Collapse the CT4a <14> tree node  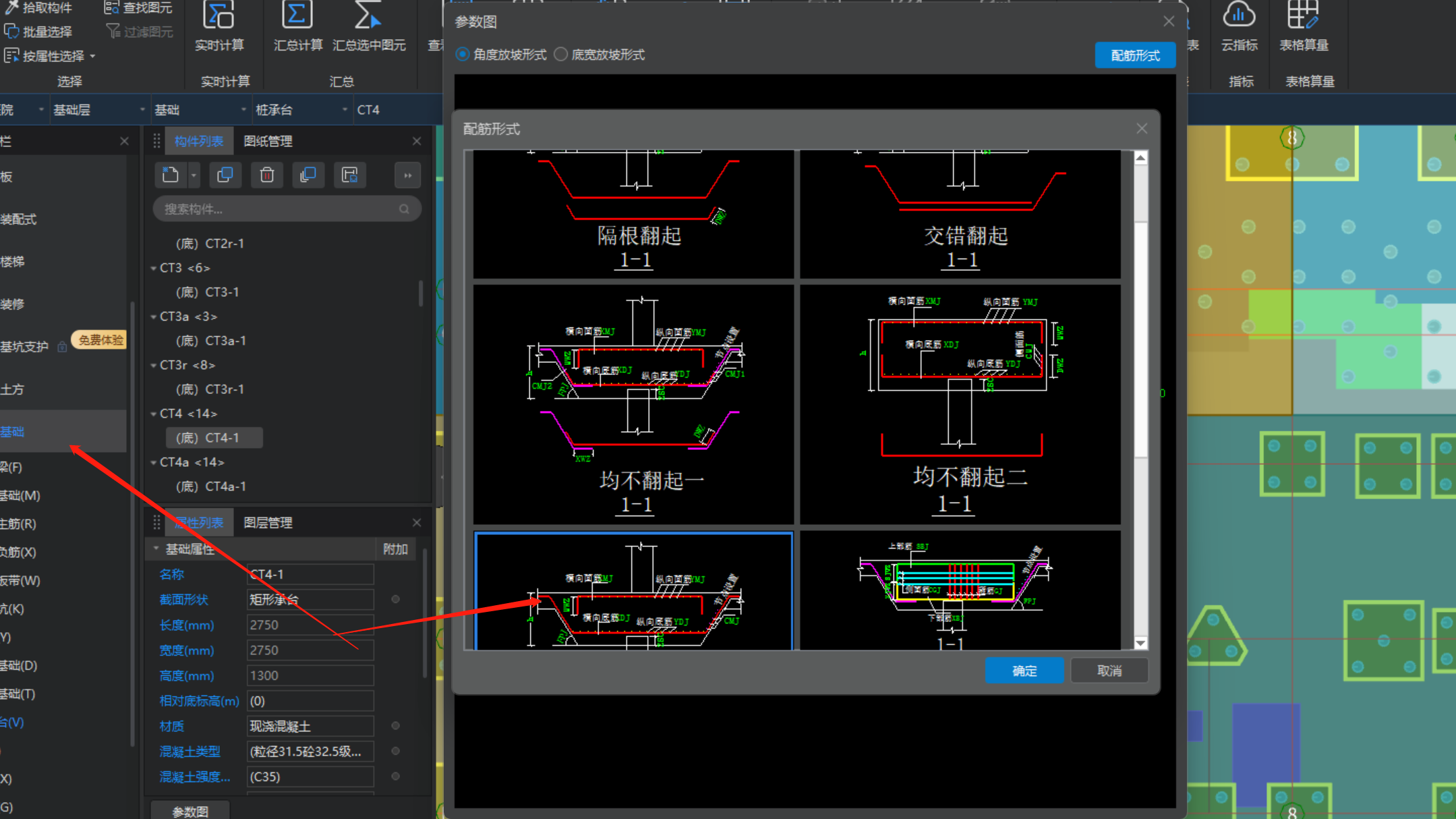(x=154, y=462)
